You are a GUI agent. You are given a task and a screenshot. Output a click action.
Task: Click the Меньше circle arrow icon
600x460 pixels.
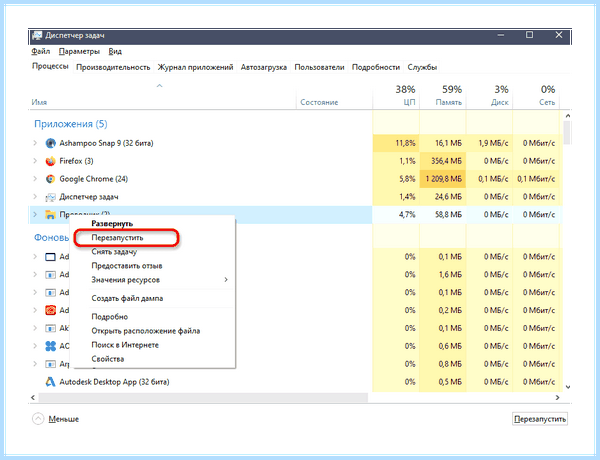pos(38,419)
